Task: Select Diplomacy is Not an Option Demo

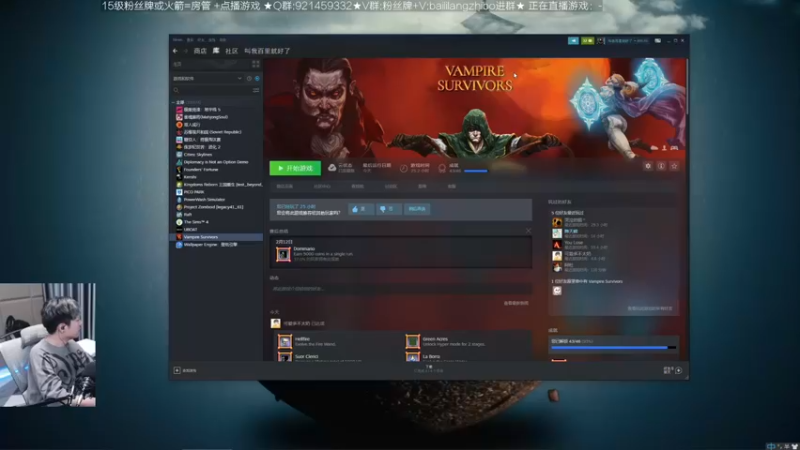Action: 217,162
